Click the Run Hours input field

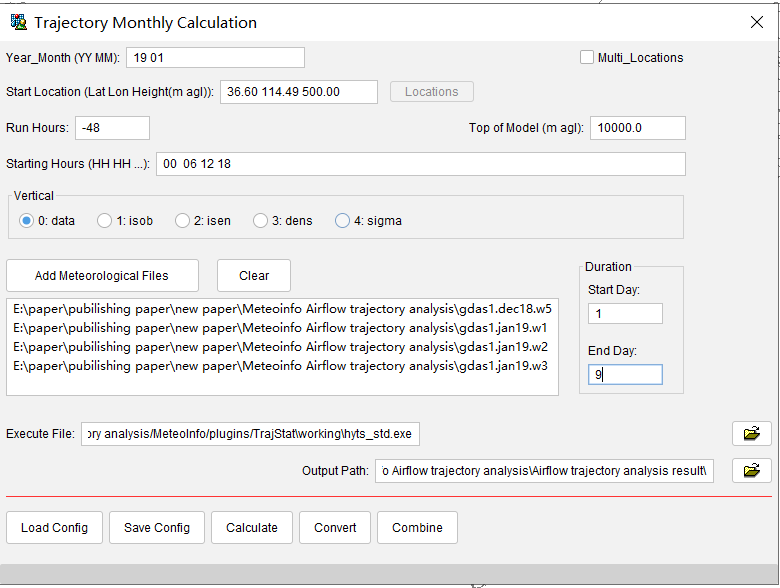tap(112, 128)
